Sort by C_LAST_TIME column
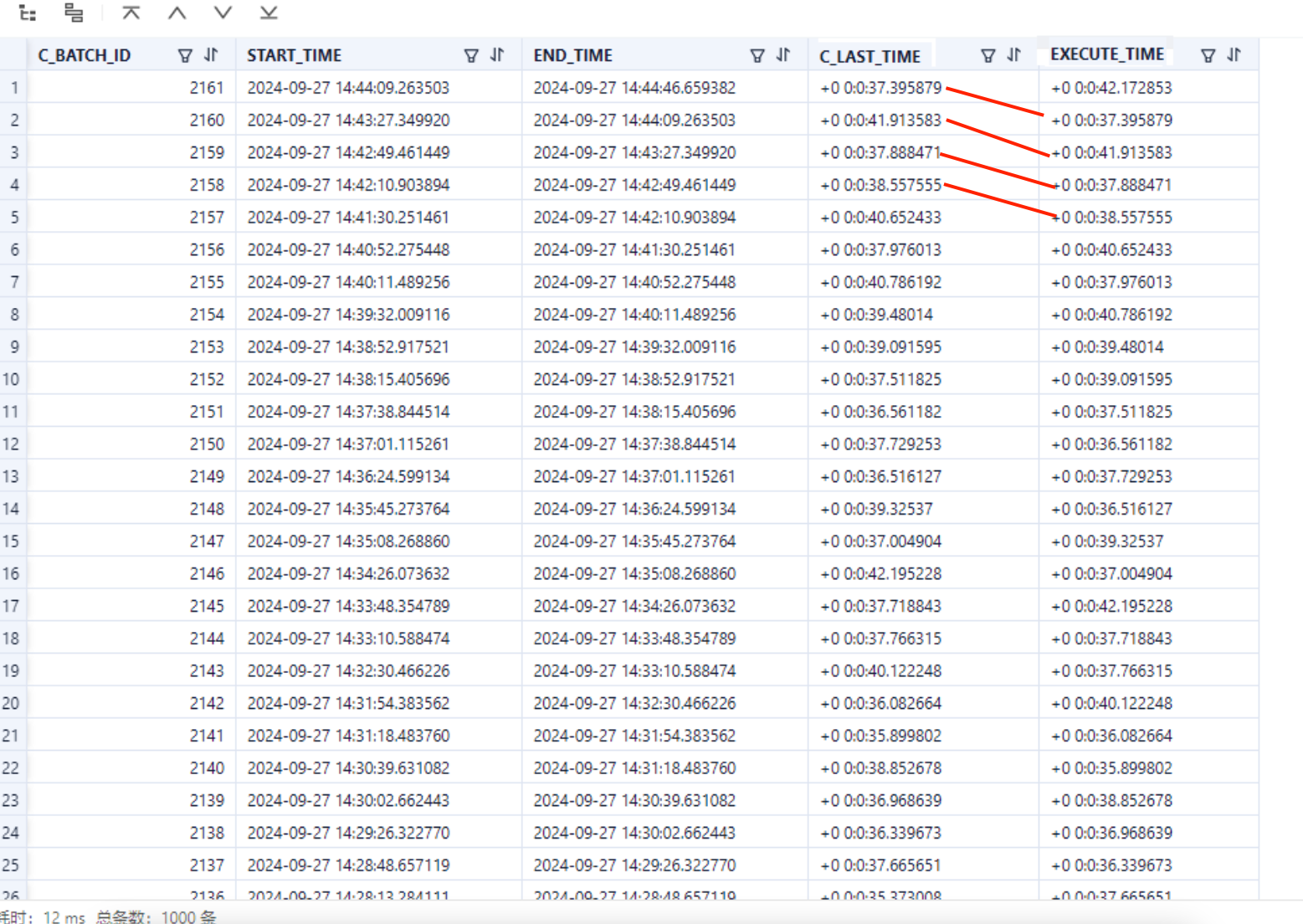Screen dimensions: 1303x924 pos(1014,55)
